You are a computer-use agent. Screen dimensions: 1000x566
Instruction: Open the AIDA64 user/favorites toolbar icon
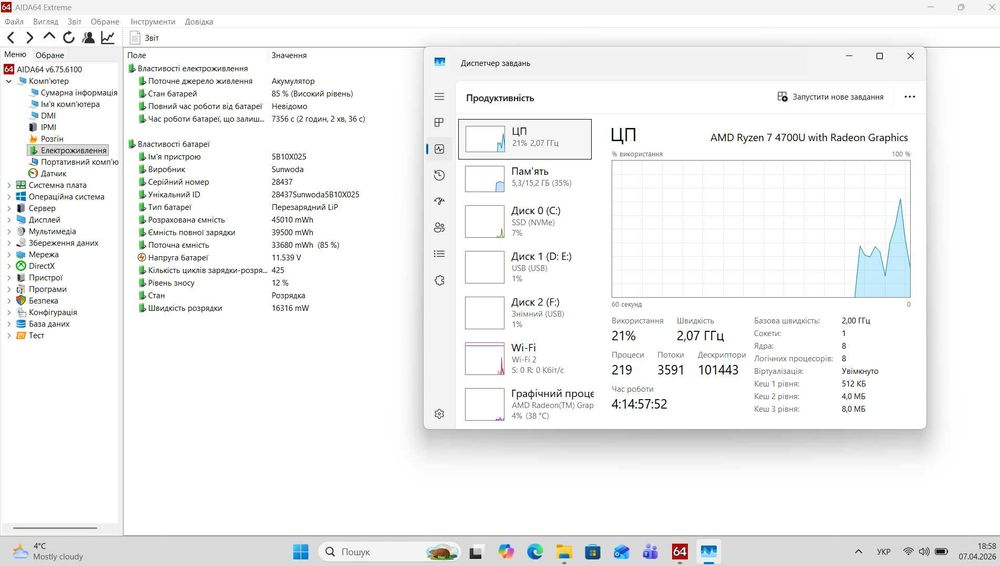click(x=88, y=38)
